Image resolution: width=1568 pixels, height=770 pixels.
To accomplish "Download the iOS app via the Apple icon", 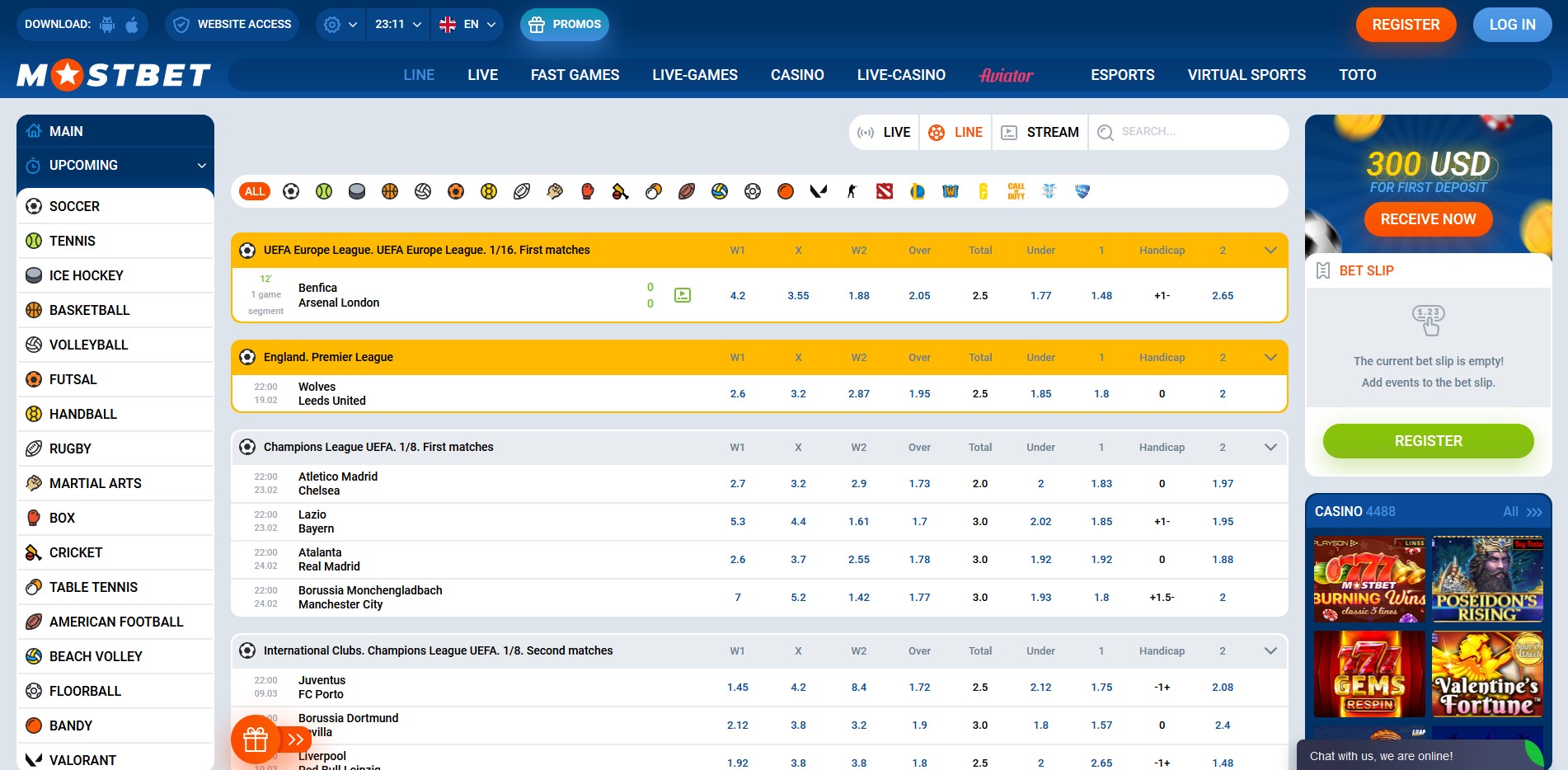I will pyautogui.click(x=132, y=25).
